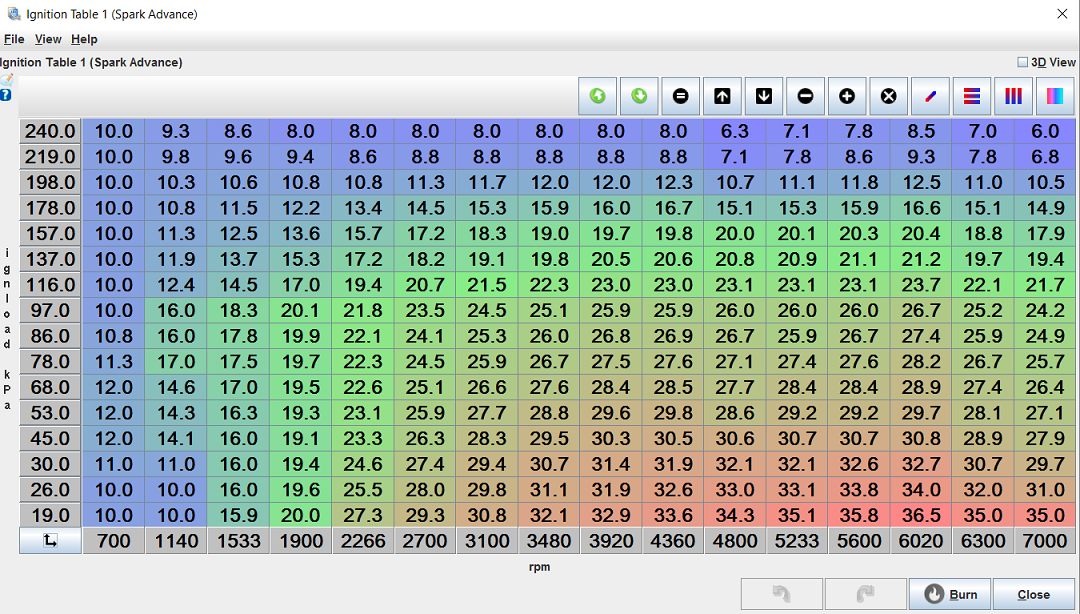Open the File menu
This screenshot has height=614, width=1080.
click(14, 39)
